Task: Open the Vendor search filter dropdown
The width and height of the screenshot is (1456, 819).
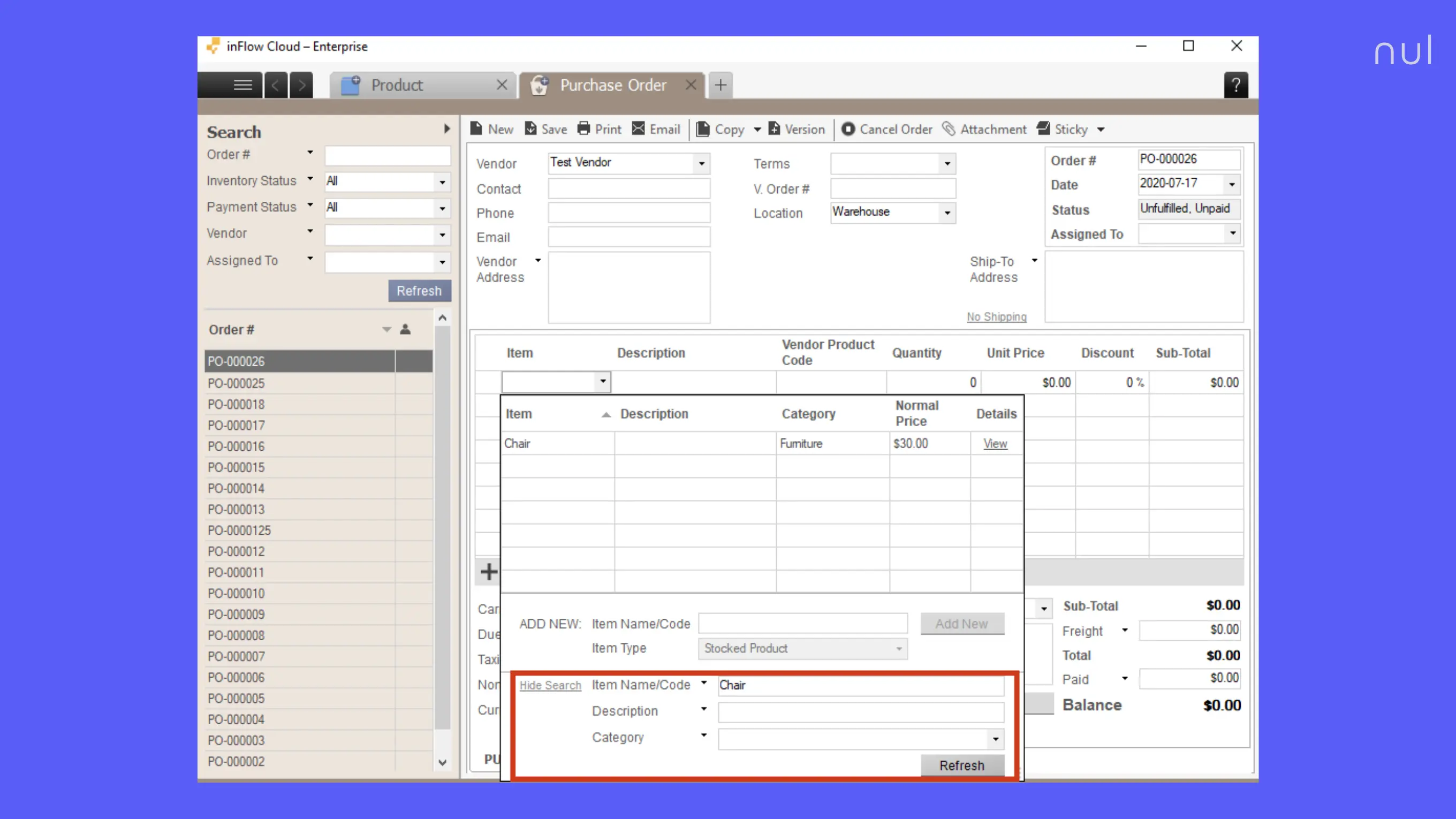Action: [442, 235]
